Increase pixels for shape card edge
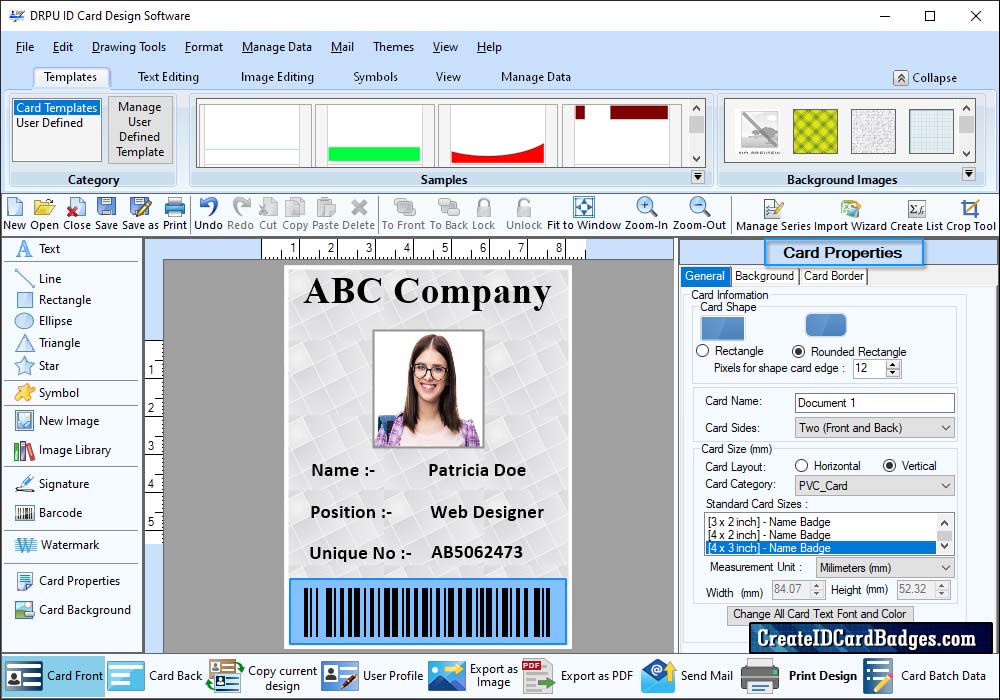This screenshot has height=700, width=1000. pyautogui.click(x=893, y=364)
